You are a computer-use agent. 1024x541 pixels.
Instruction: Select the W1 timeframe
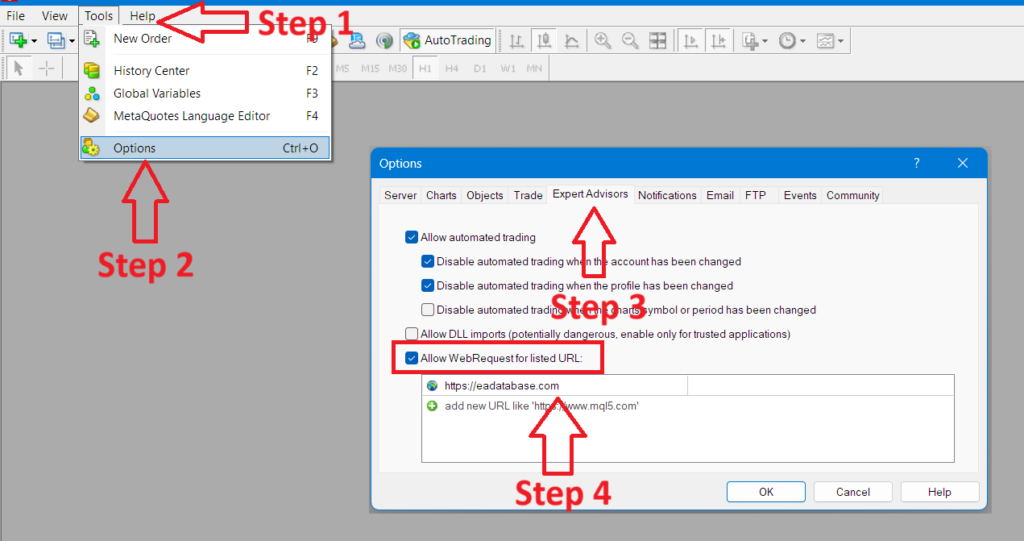point(508,69)
